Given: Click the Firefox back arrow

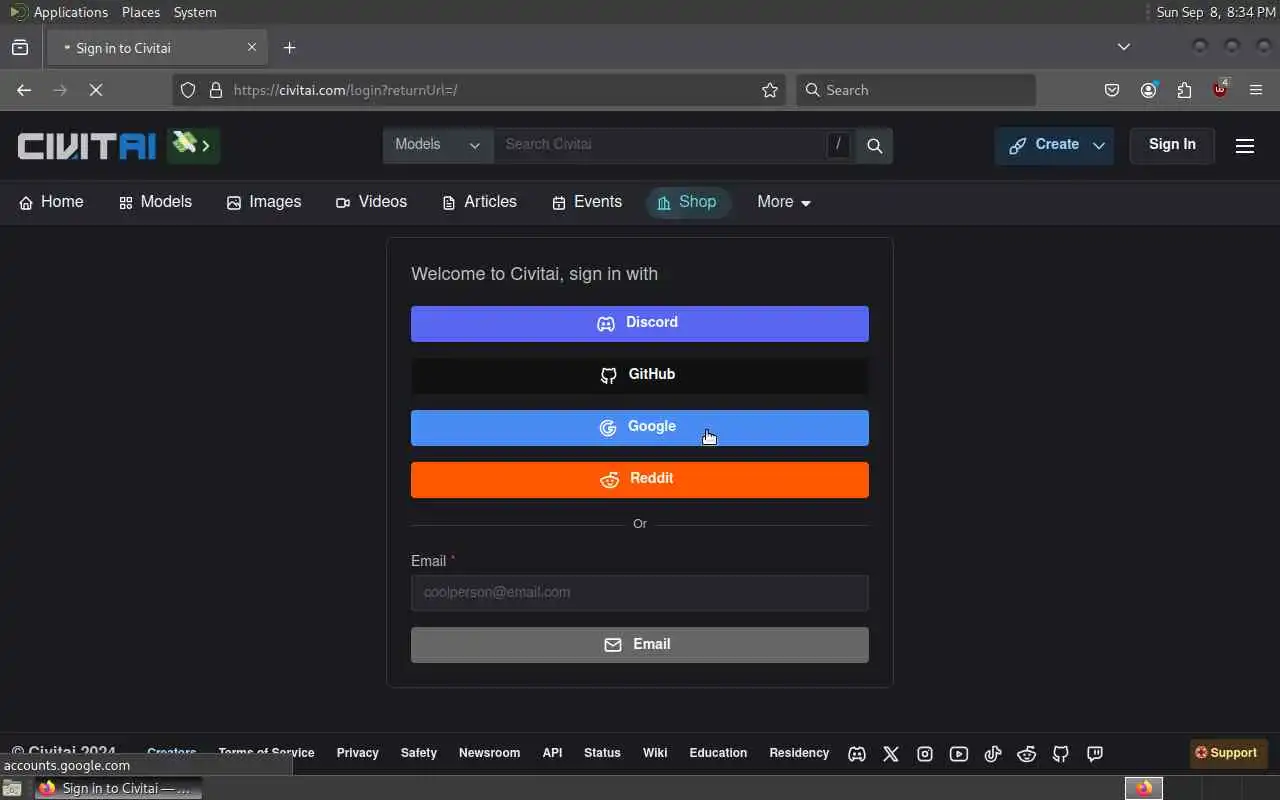Looking at the screenshot, I should (x=24, y=90).
